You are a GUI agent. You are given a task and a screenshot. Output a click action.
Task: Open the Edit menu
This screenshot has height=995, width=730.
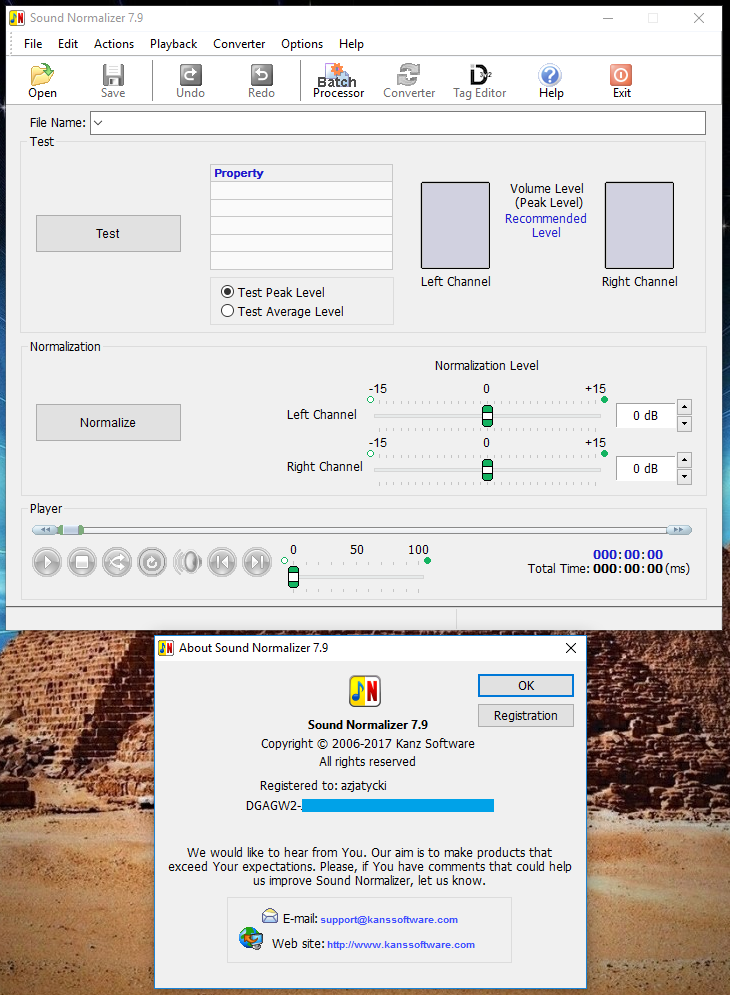tap(68, 44)
